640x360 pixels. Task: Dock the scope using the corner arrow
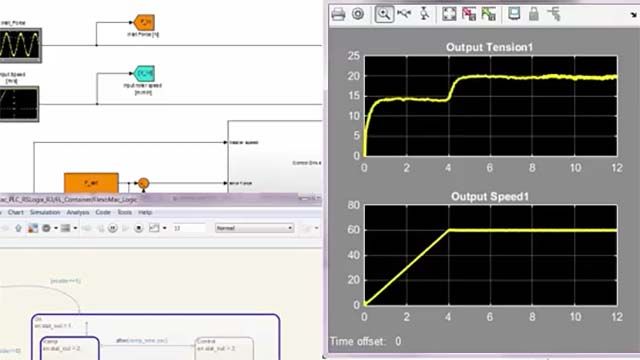point(634,15)
